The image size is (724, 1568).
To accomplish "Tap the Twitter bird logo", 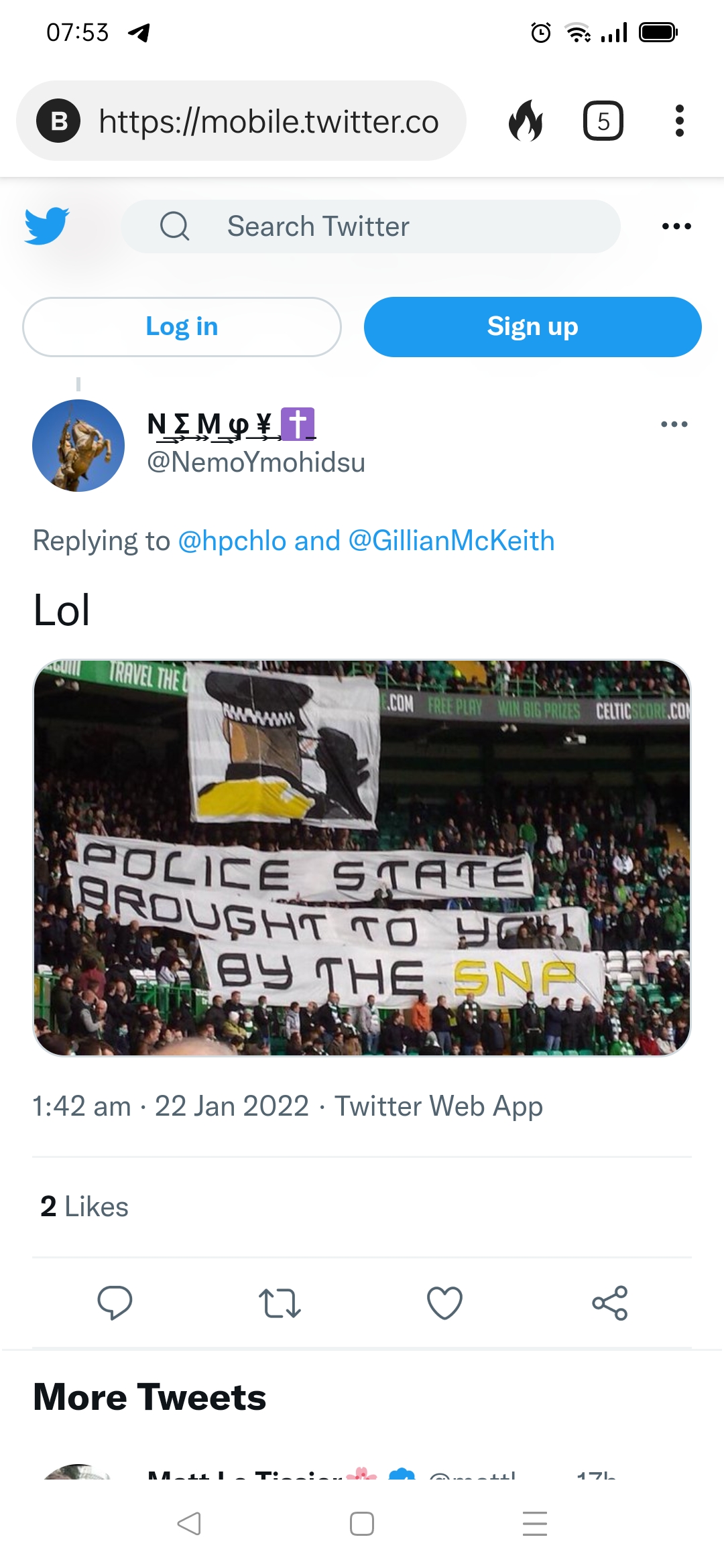I will (x=46, y=226).
